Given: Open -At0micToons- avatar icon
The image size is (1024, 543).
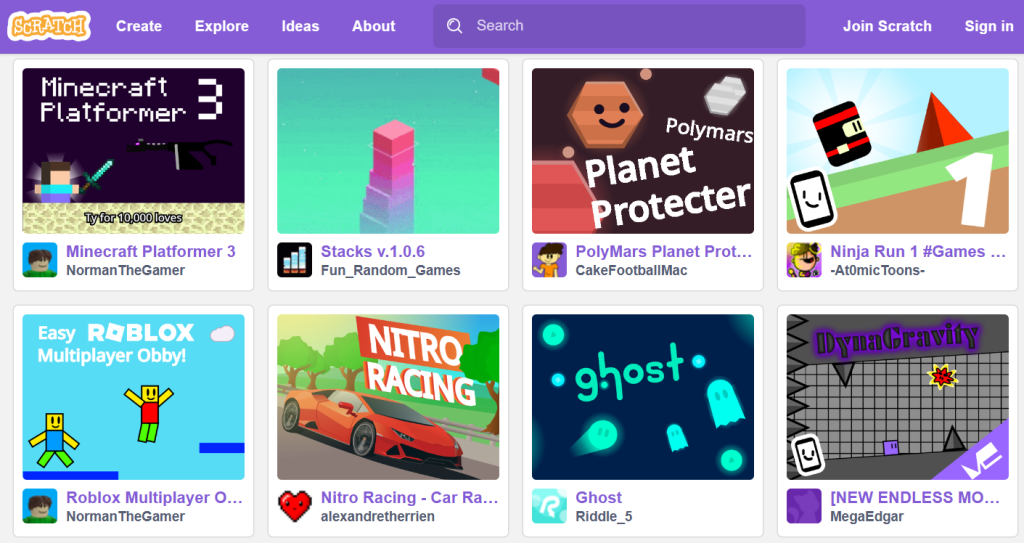Looking at the screenshot, I should click(804, 260).
